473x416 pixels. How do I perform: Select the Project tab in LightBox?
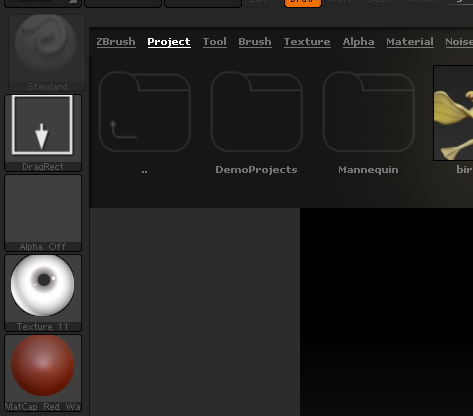coord(169,42)
